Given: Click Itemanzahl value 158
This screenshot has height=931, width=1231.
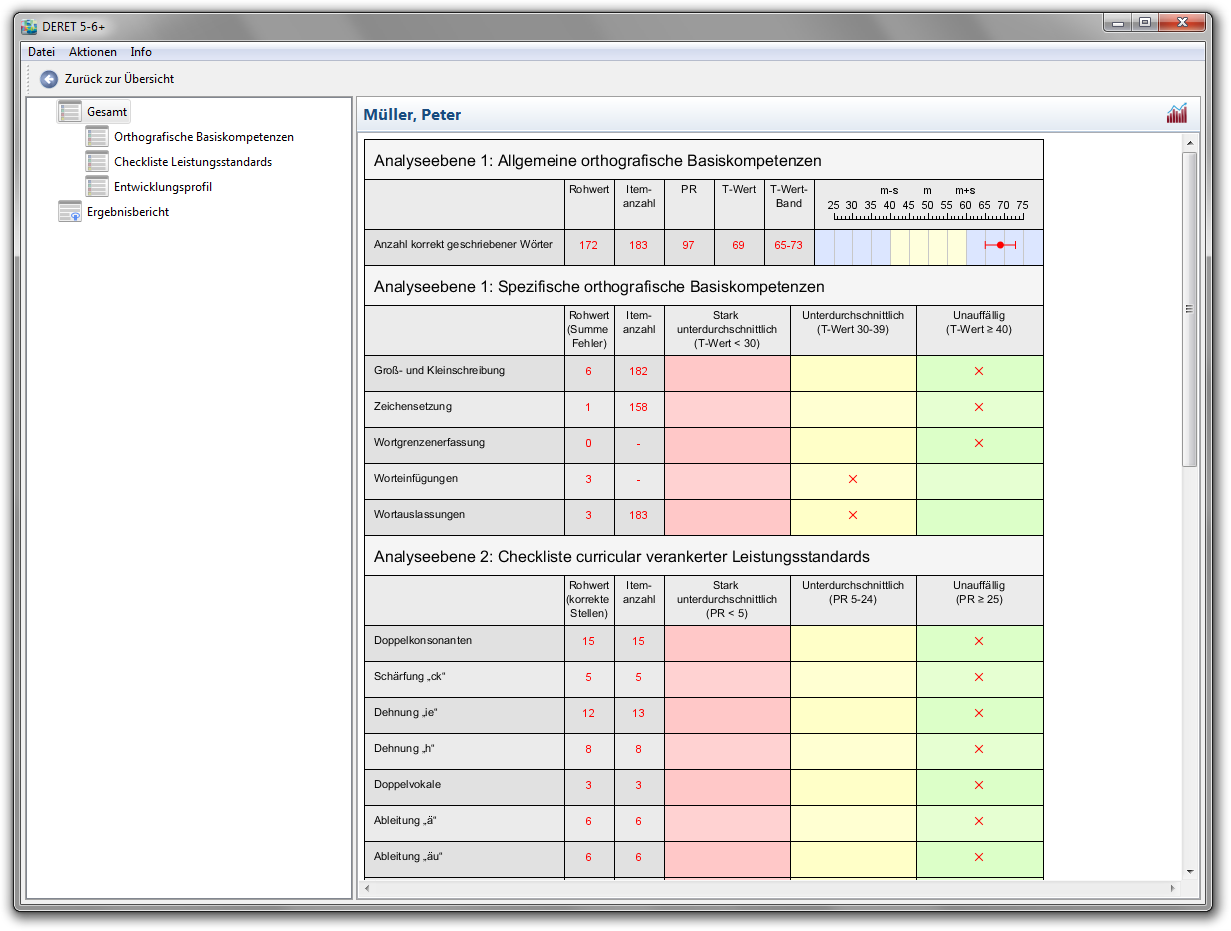Looking at the screenshot, I should pyautogui.click(x=638, y=408).
